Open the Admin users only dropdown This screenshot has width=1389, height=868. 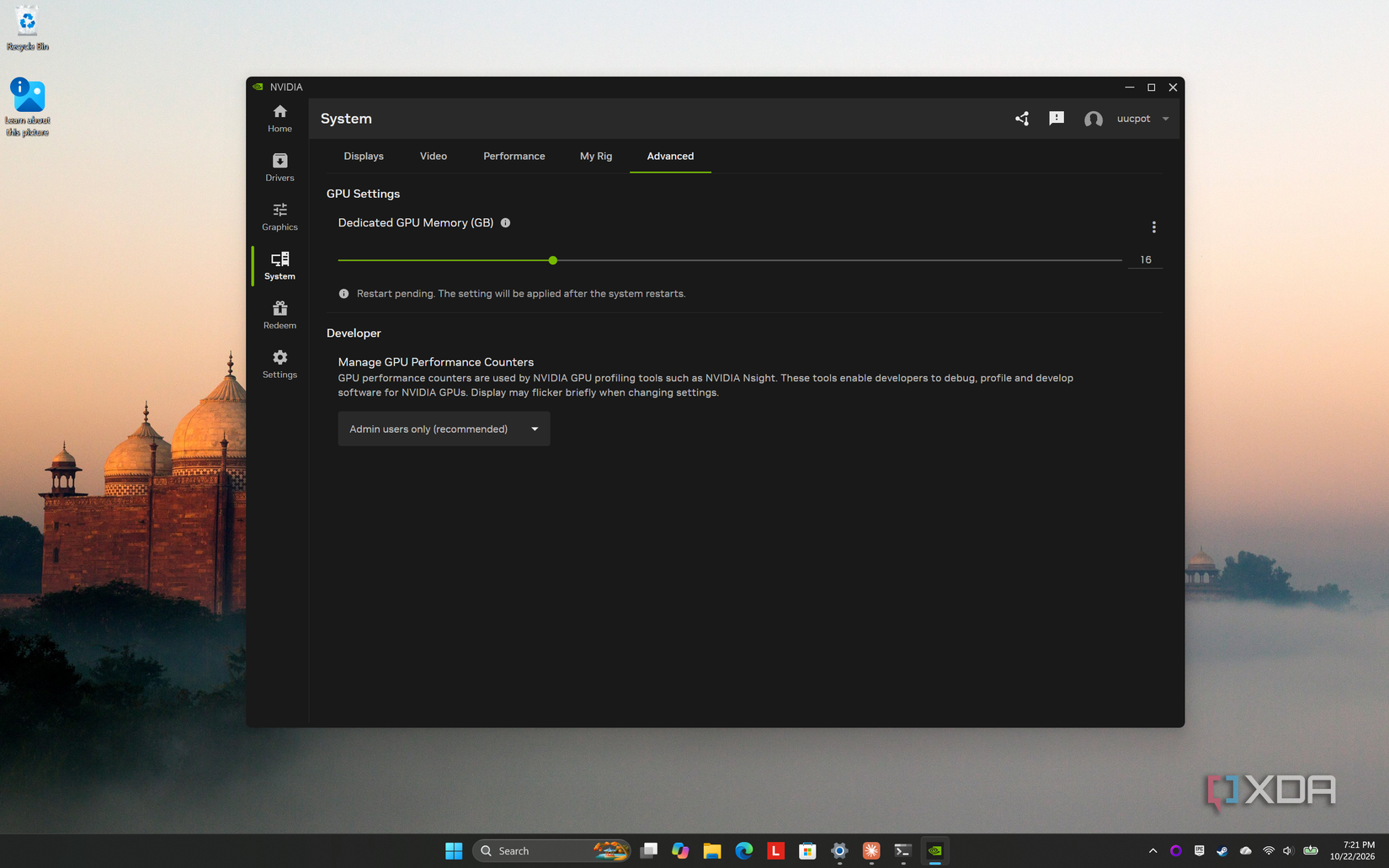click(444, 429)
